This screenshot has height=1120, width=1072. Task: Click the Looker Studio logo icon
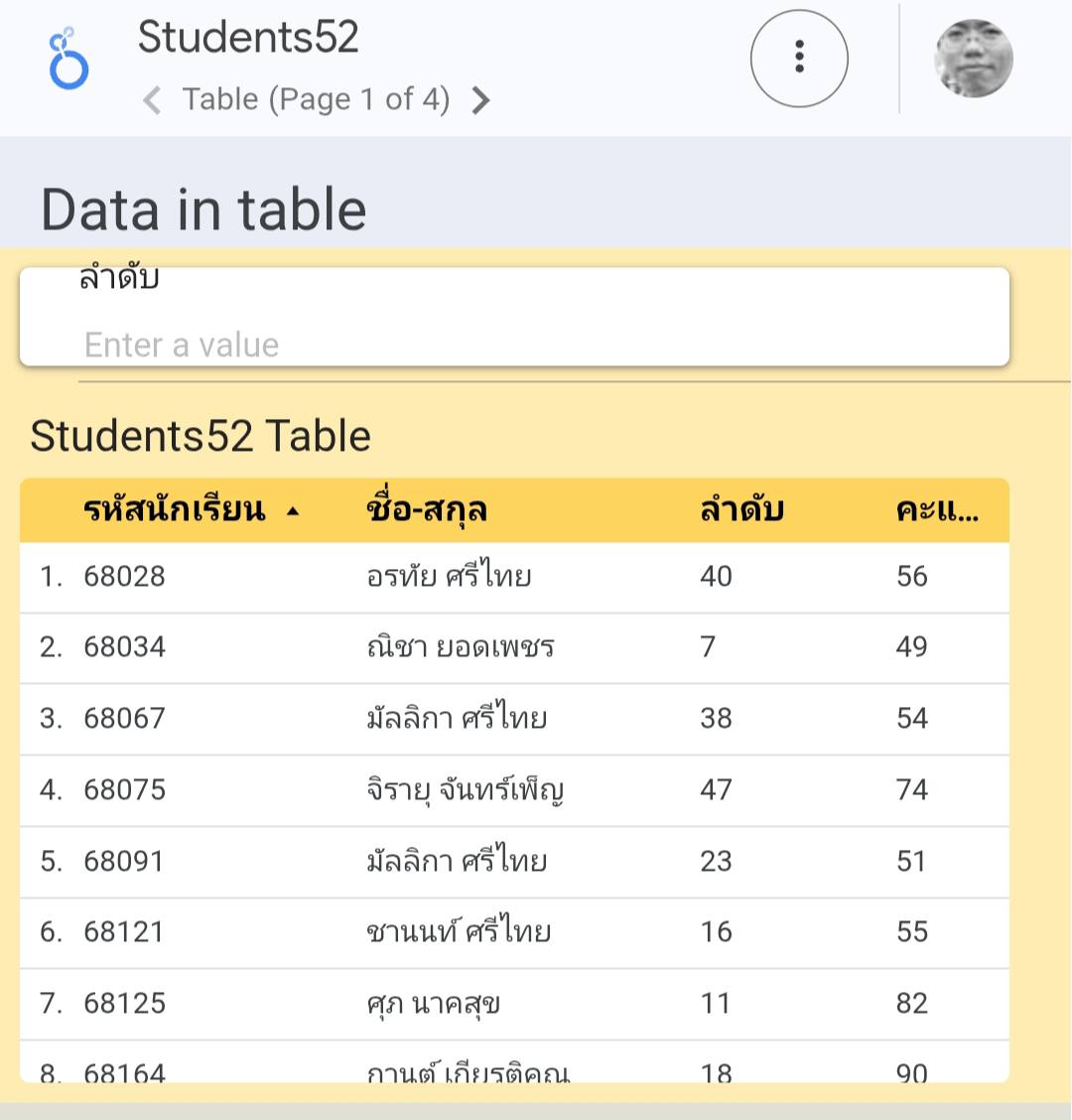point(68,60)
